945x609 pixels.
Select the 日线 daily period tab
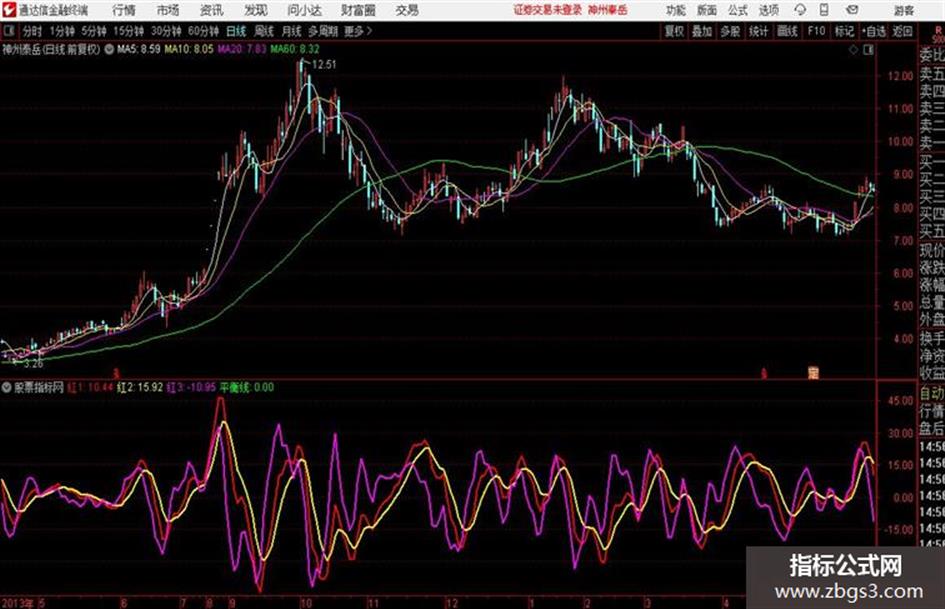[x=236, y=31]
